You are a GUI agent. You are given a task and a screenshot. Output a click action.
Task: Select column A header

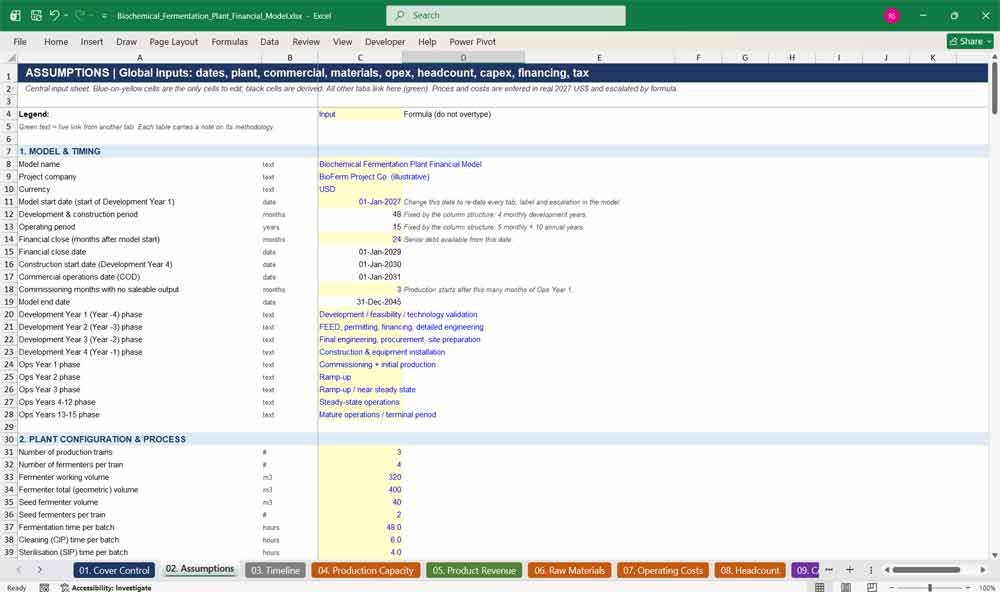coord(139,57)
